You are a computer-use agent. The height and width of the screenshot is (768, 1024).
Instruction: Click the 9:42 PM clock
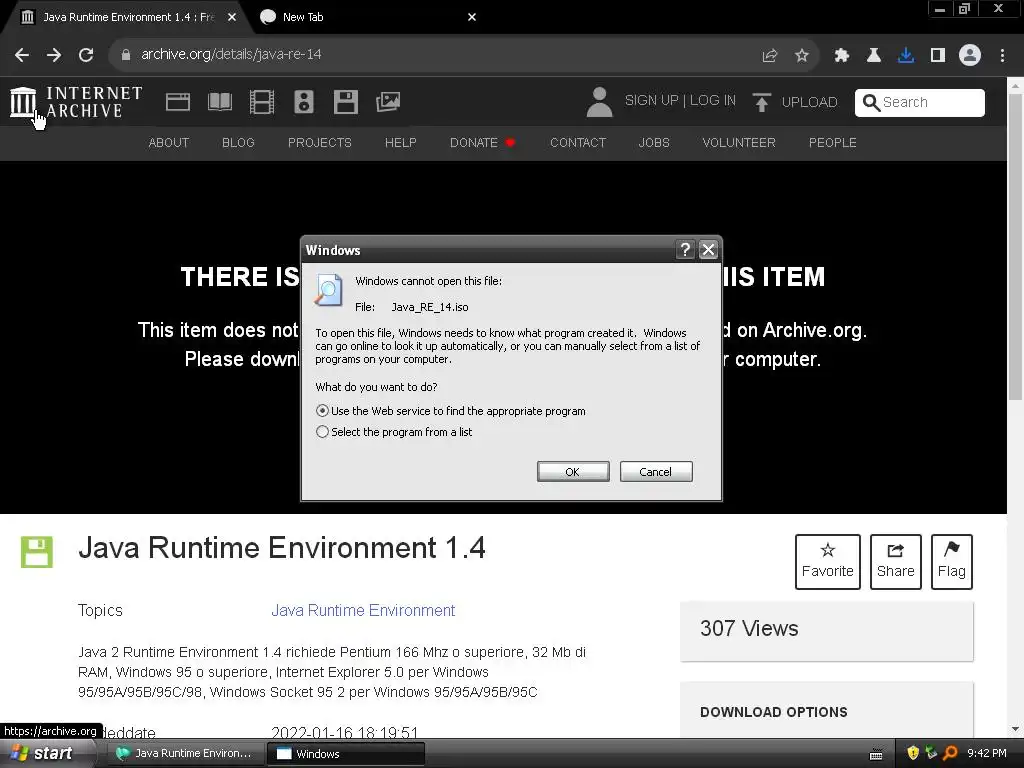coord(987,753)
